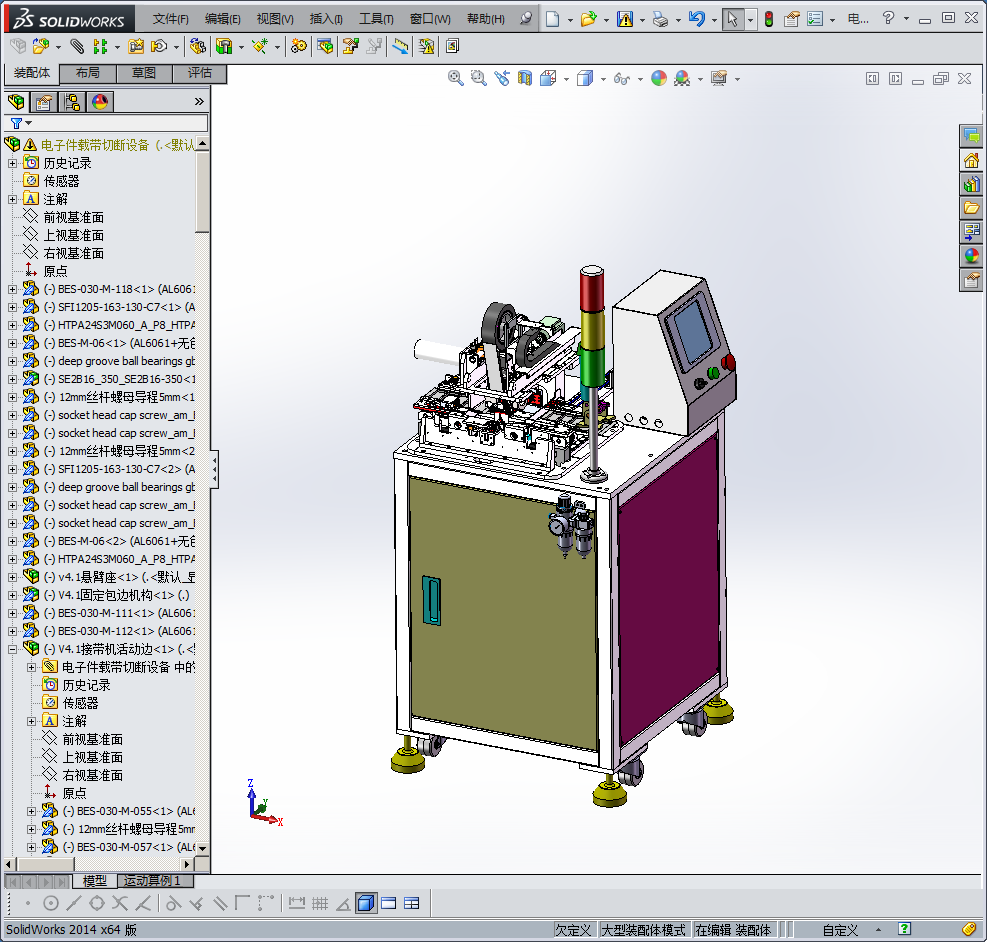
Task: Open the View Orientation dropdown arrow
Action: click(x=567, y=79)
